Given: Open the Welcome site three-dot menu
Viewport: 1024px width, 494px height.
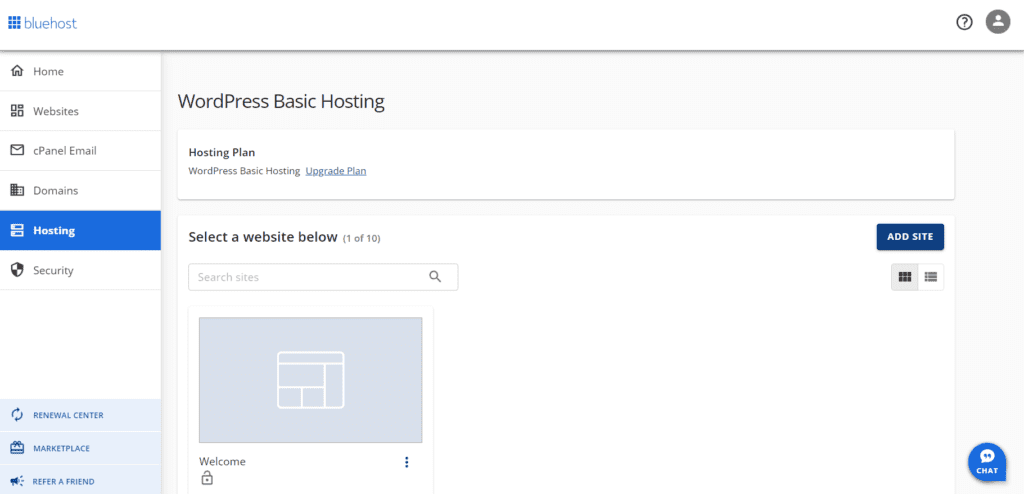Looking at the screenshot, I should click(x=407, y=462).
